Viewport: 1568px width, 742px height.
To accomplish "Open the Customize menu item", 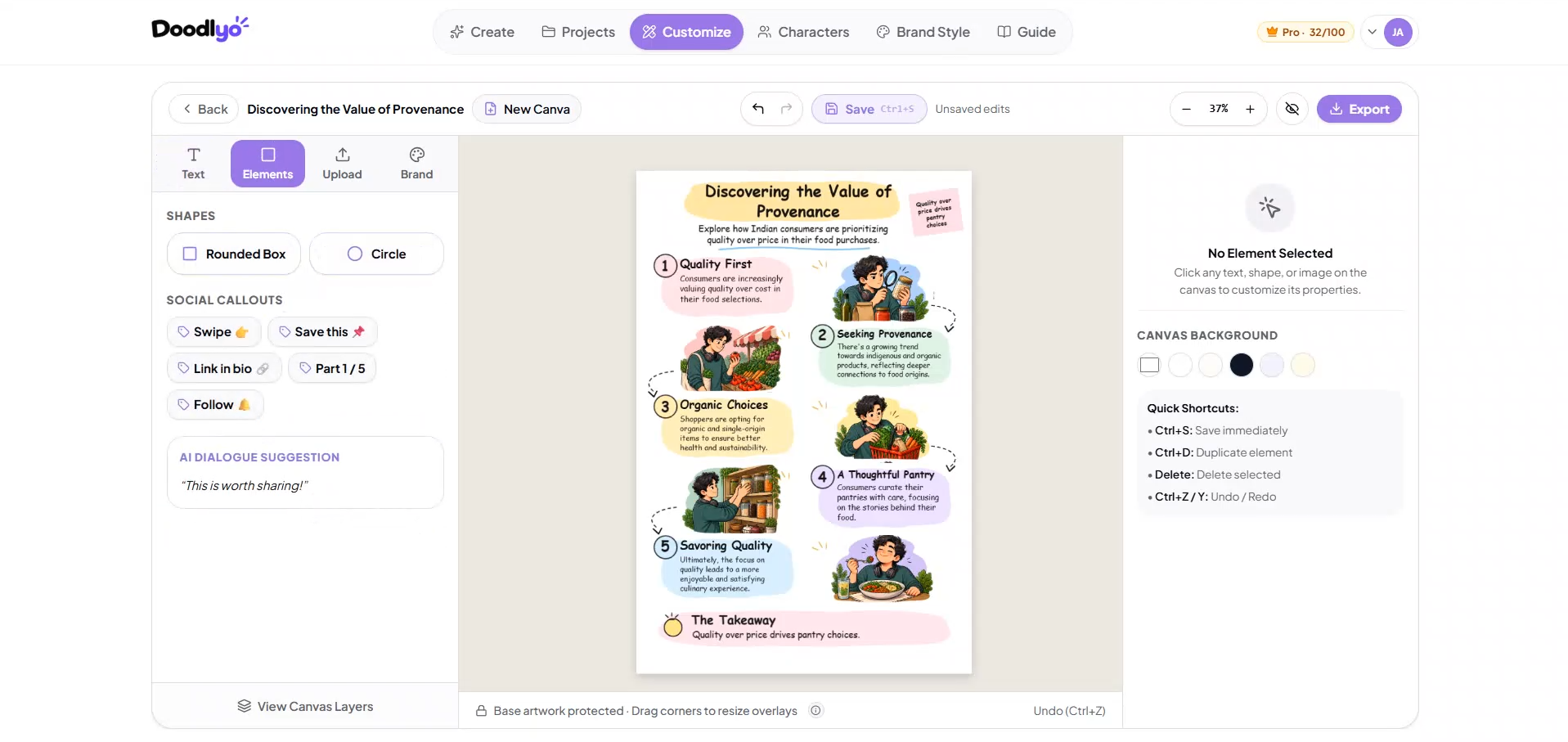I will [x=686, y=32].
